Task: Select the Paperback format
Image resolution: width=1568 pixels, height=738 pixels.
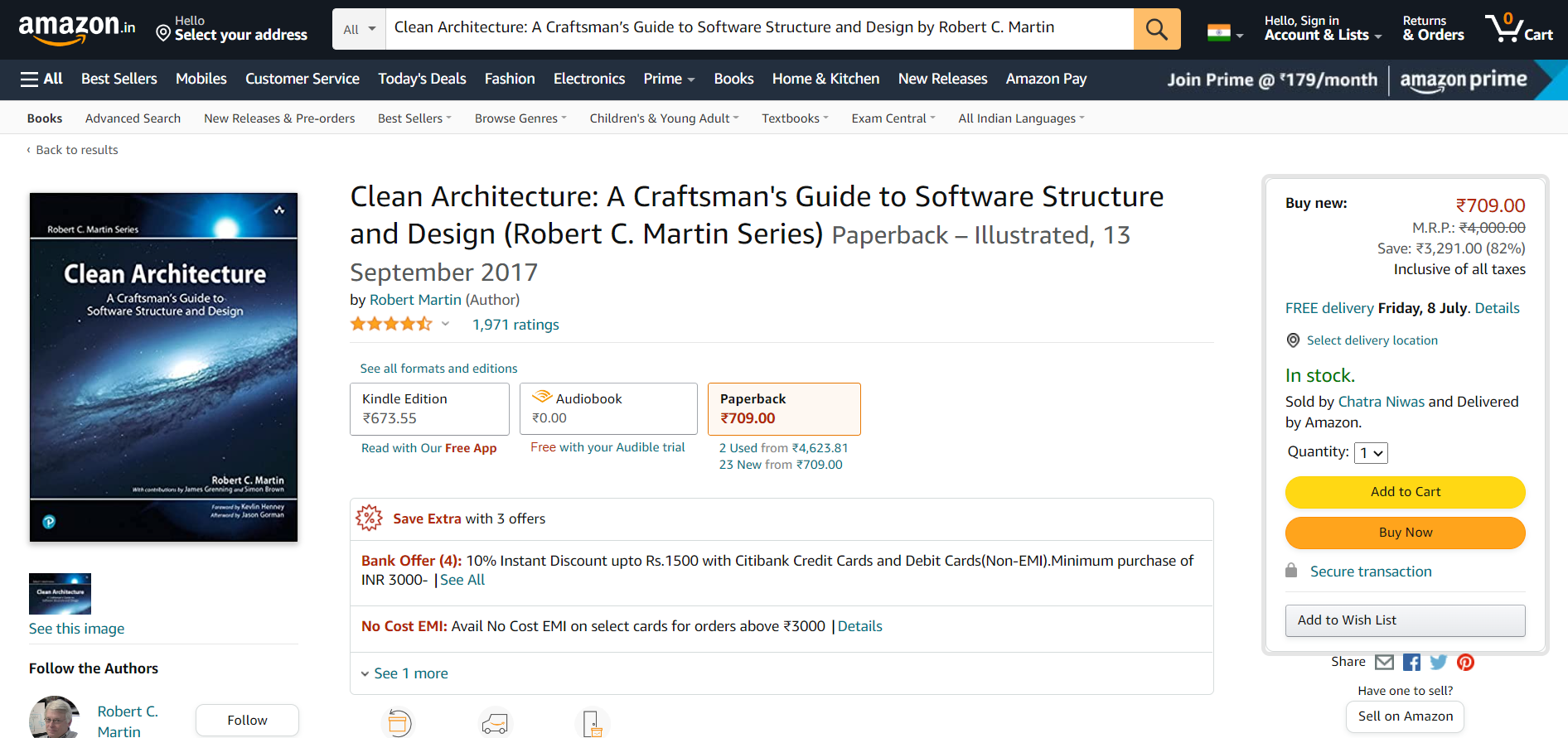Action: point(784,409)
